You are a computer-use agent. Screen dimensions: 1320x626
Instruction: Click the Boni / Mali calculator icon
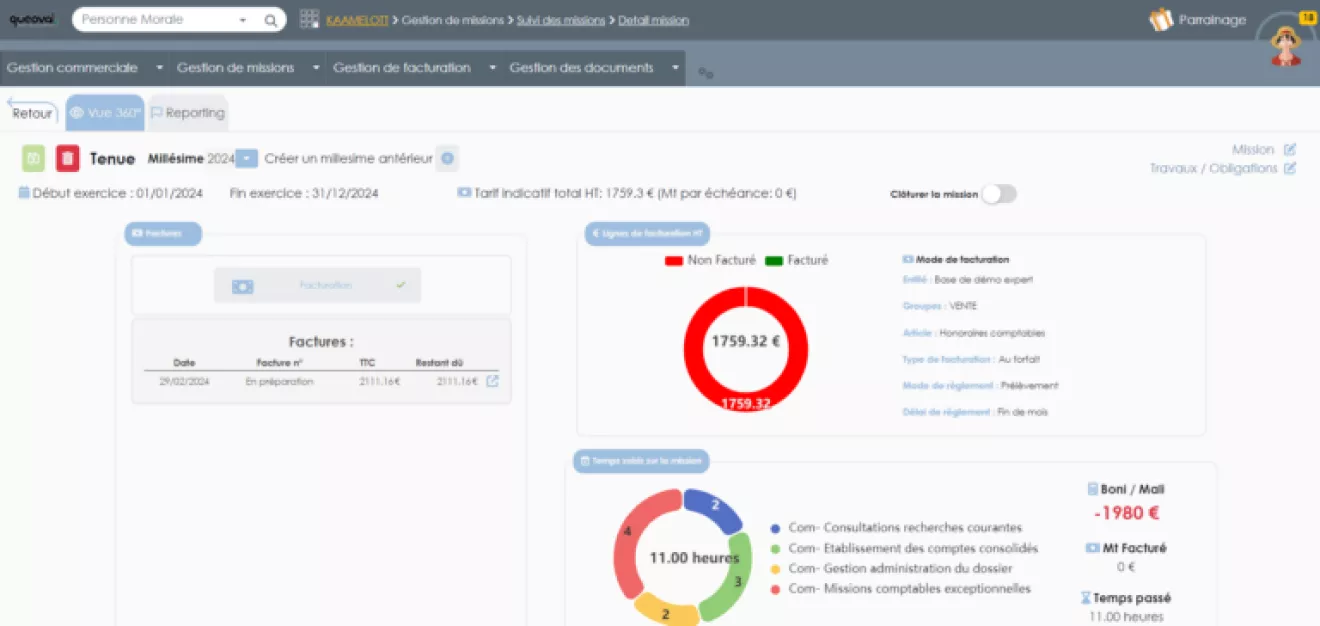coord(1092,490)
